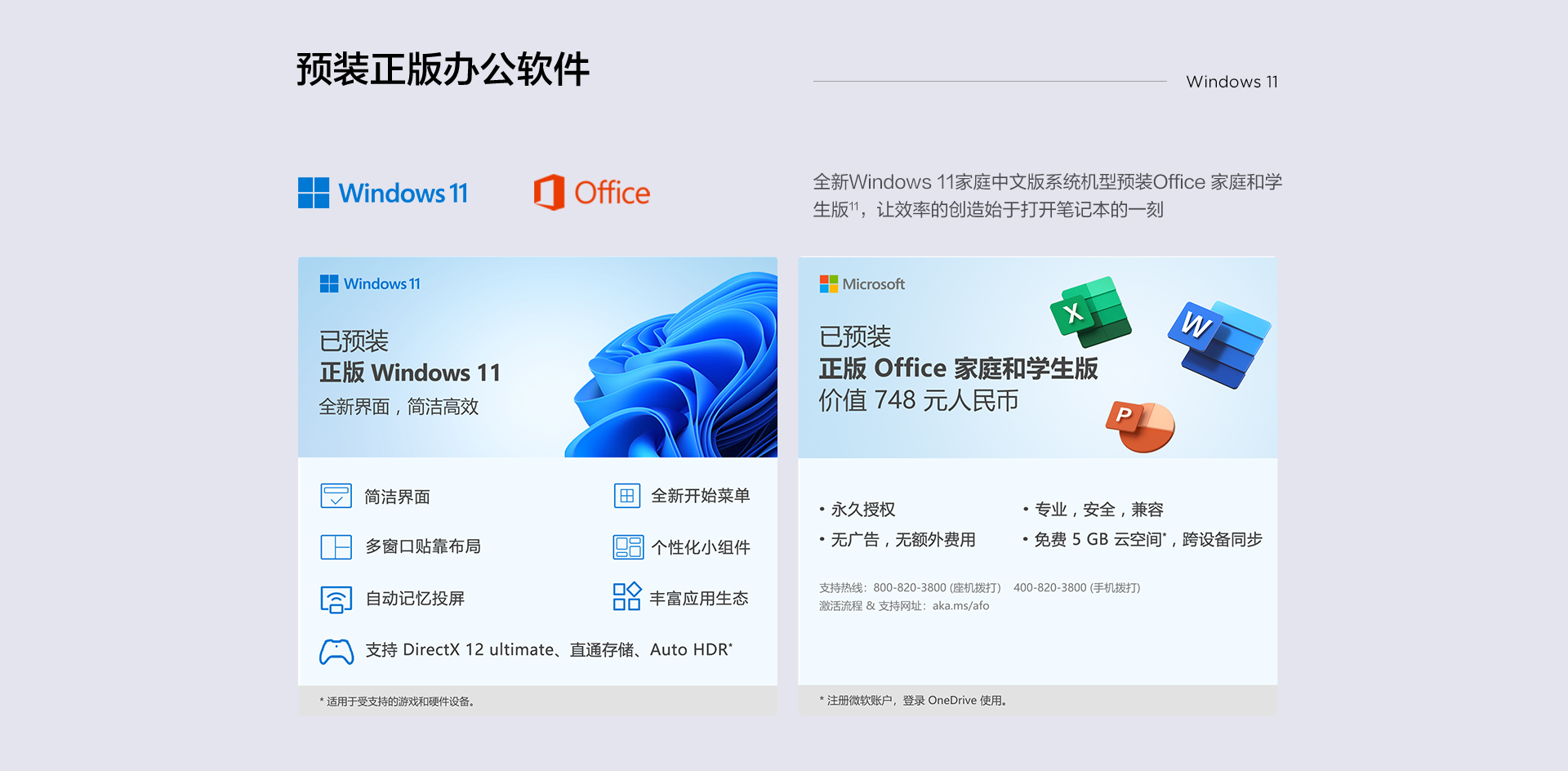Click the 自动记忆投屏 casting icon
The image size is (1568, 771).
click(336, 599)
